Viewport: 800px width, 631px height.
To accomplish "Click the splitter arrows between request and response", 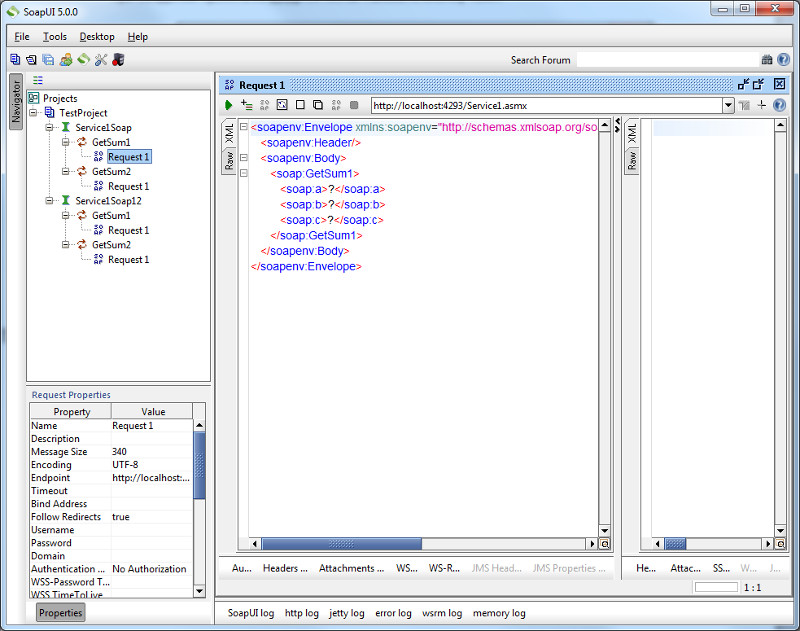I will click(x=617, y=125).
